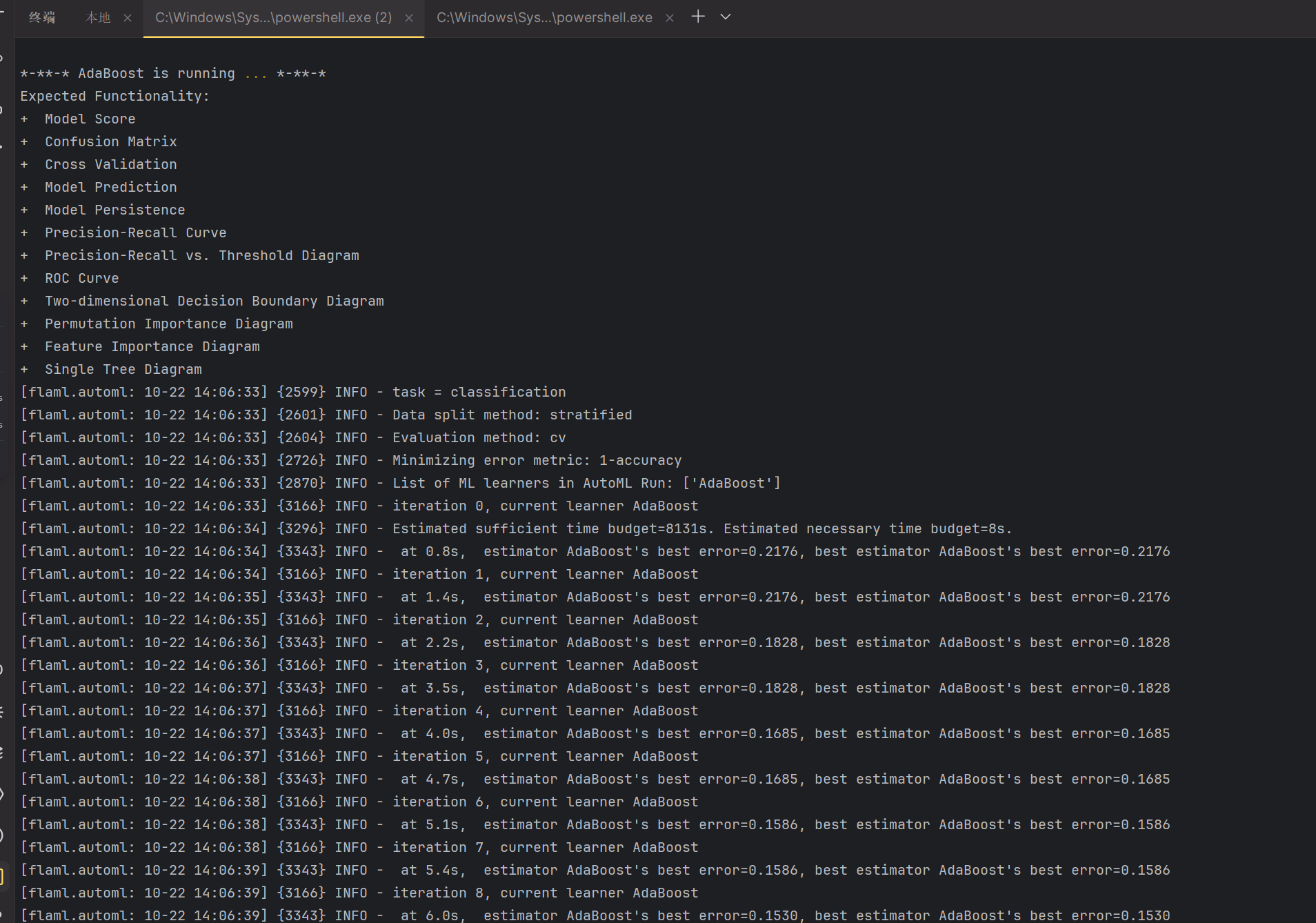Viewport: 1316px width, 923px height.
Task: Click the 'at 2.2s' log line
Action: (x=595, y=642)
